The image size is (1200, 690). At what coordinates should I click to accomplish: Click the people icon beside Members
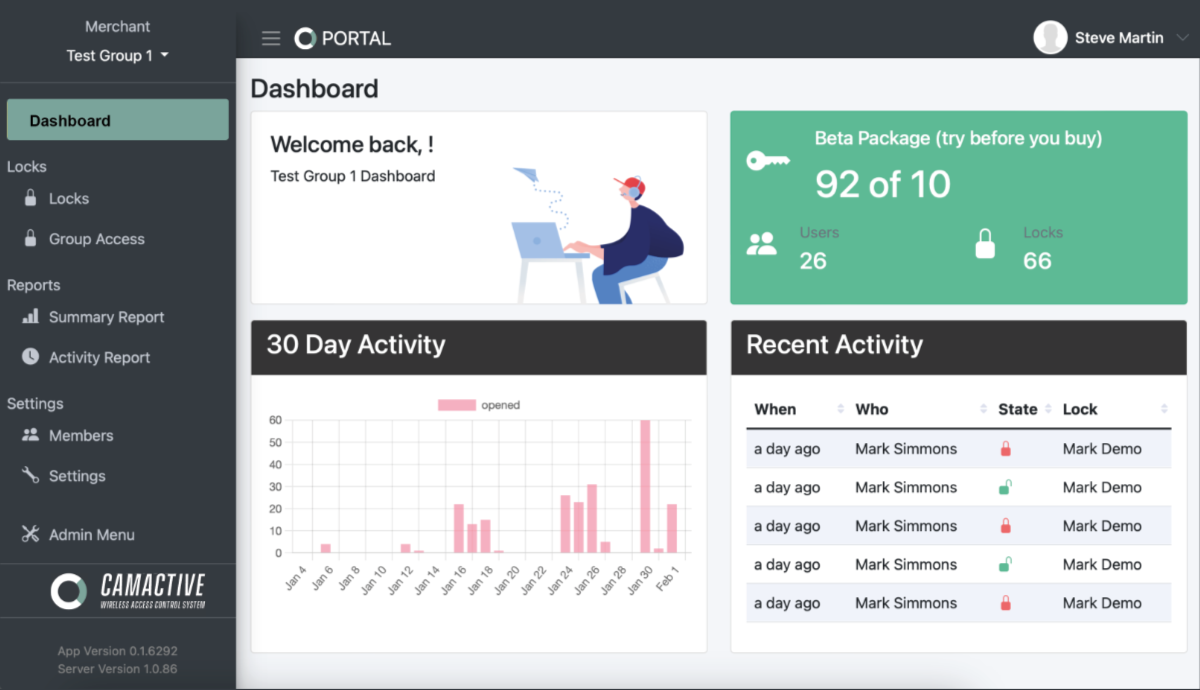point(30,435)
